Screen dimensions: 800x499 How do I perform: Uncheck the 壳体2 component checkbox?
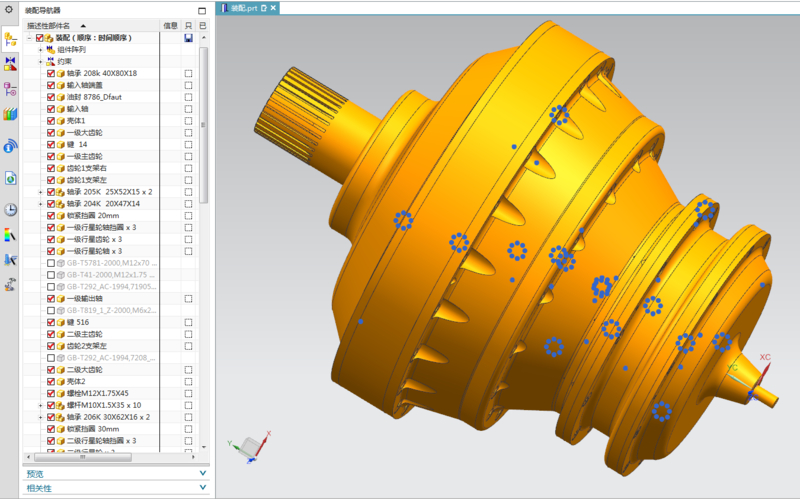tap(51, 382)
